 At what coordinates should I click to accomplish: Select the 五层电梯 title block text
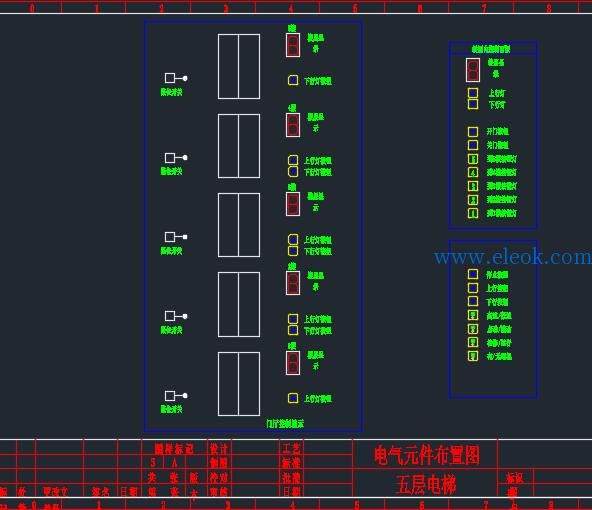point(426,484)
